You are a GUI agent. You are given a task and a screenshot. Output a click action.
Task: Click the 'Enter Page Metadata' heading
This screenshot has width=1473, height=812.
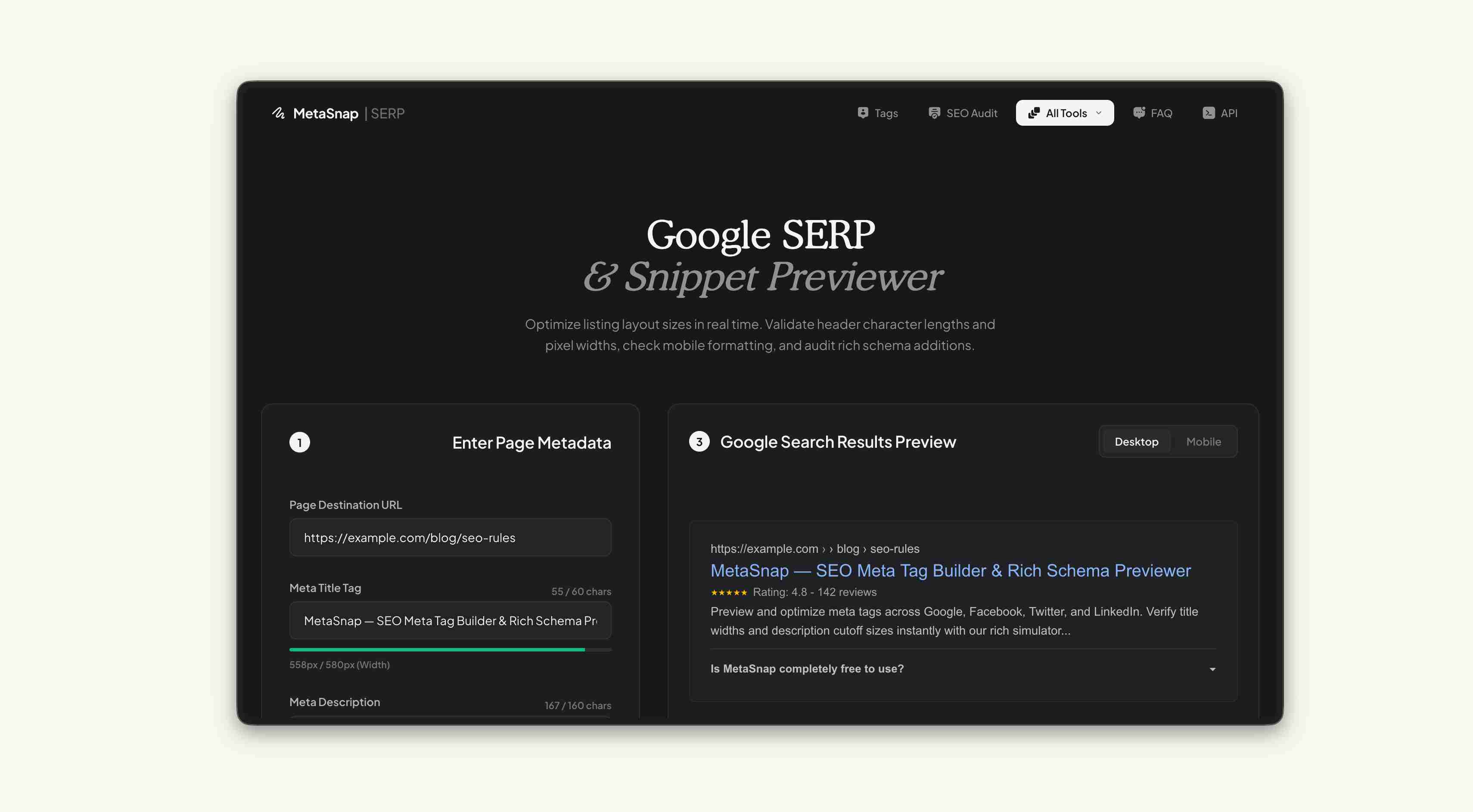531,443
